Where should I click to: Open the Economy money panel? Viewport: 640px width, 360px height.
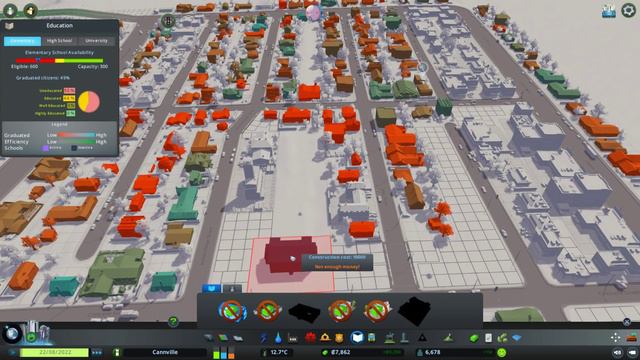tap(474, 338)
